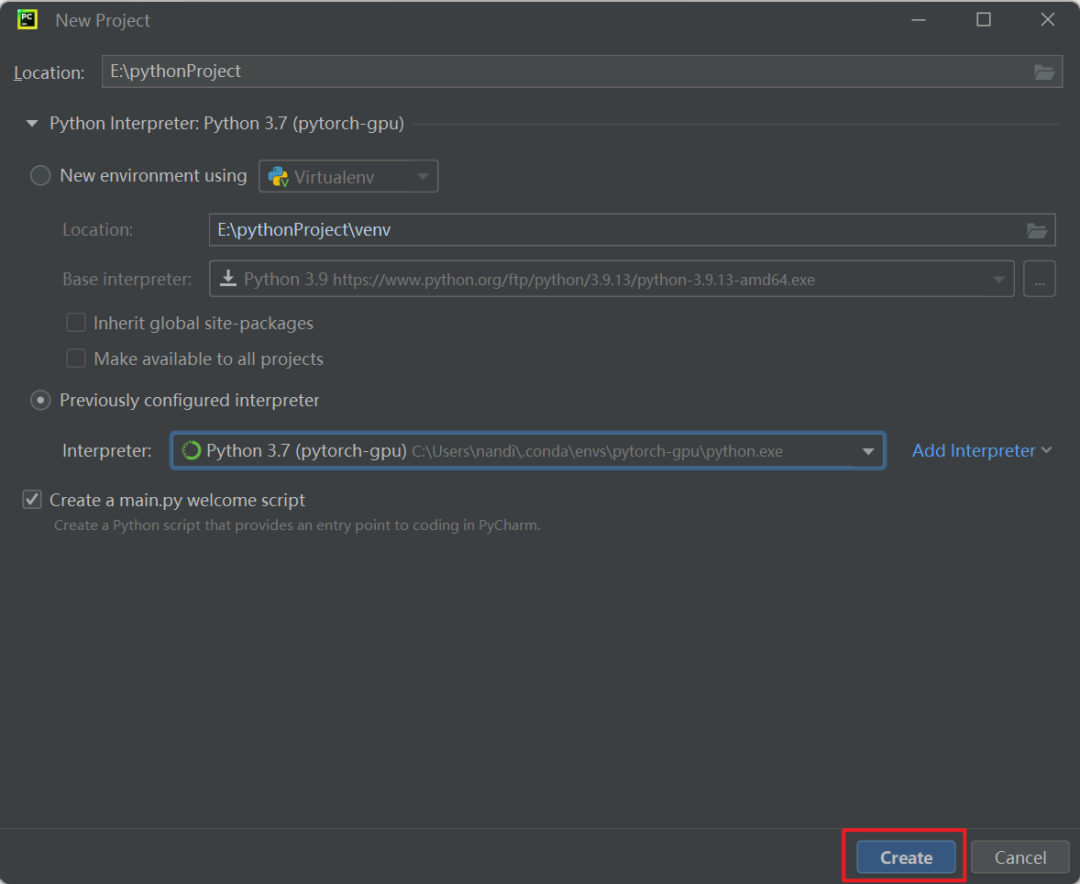Click the 'Base interpreter:' label
1080x884 pixels.
[127, 279]
